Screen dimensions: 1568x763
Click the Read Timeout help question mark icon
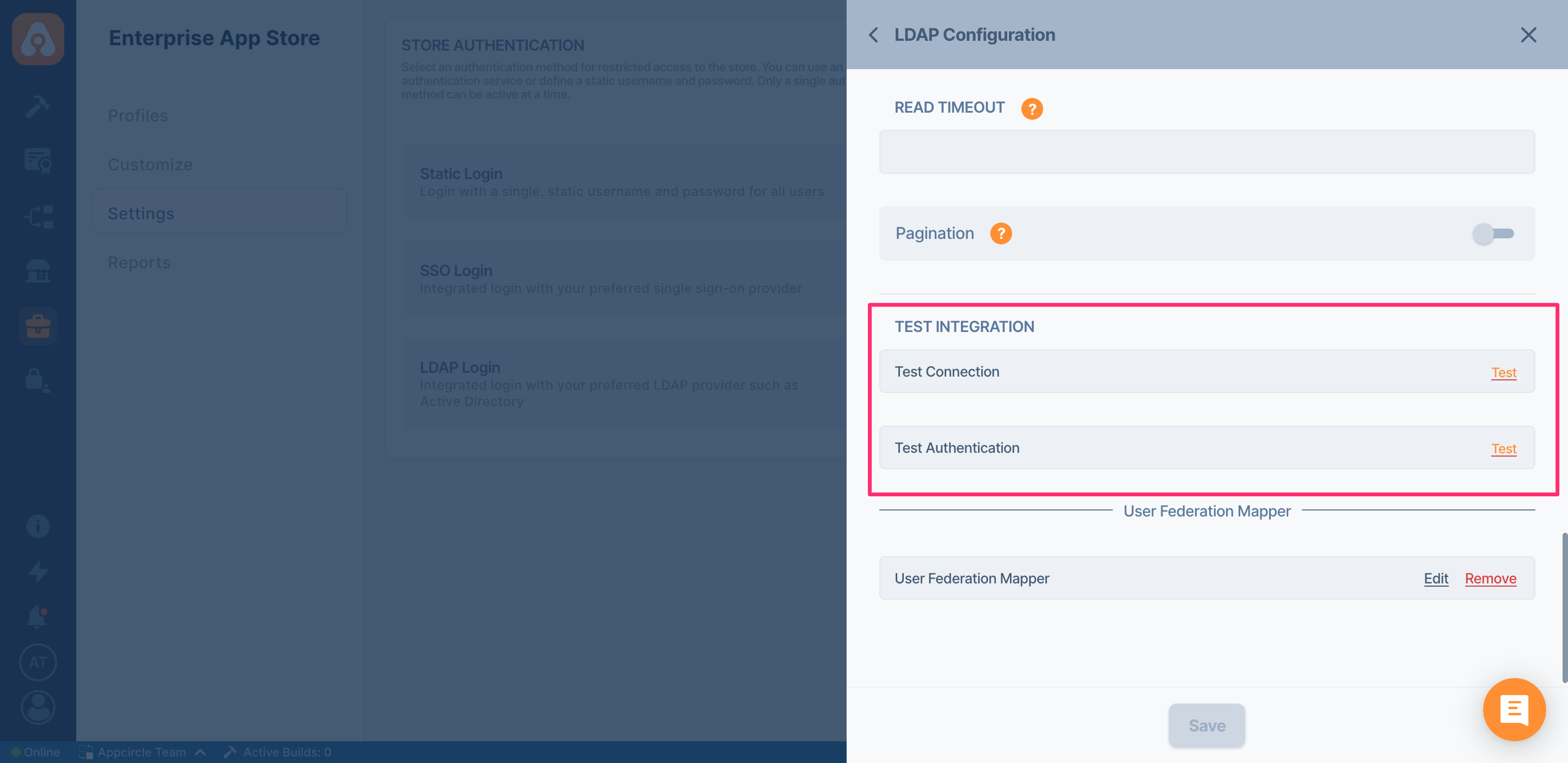coord(1032,108)
